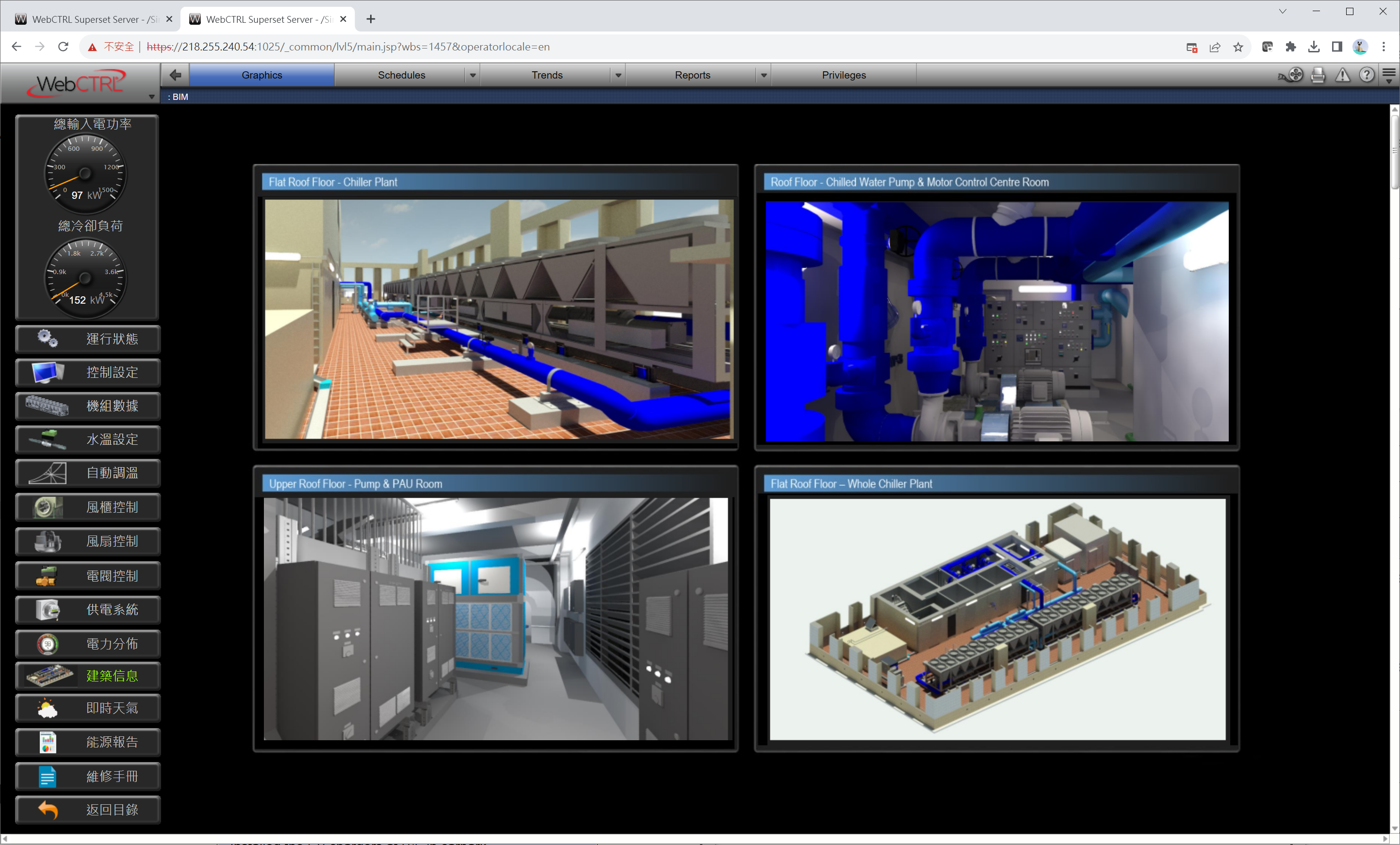The height and width of the screenshot is (845, 1400).
Task: Open the 即時天氣 weather button
Action: pos(88,708)
